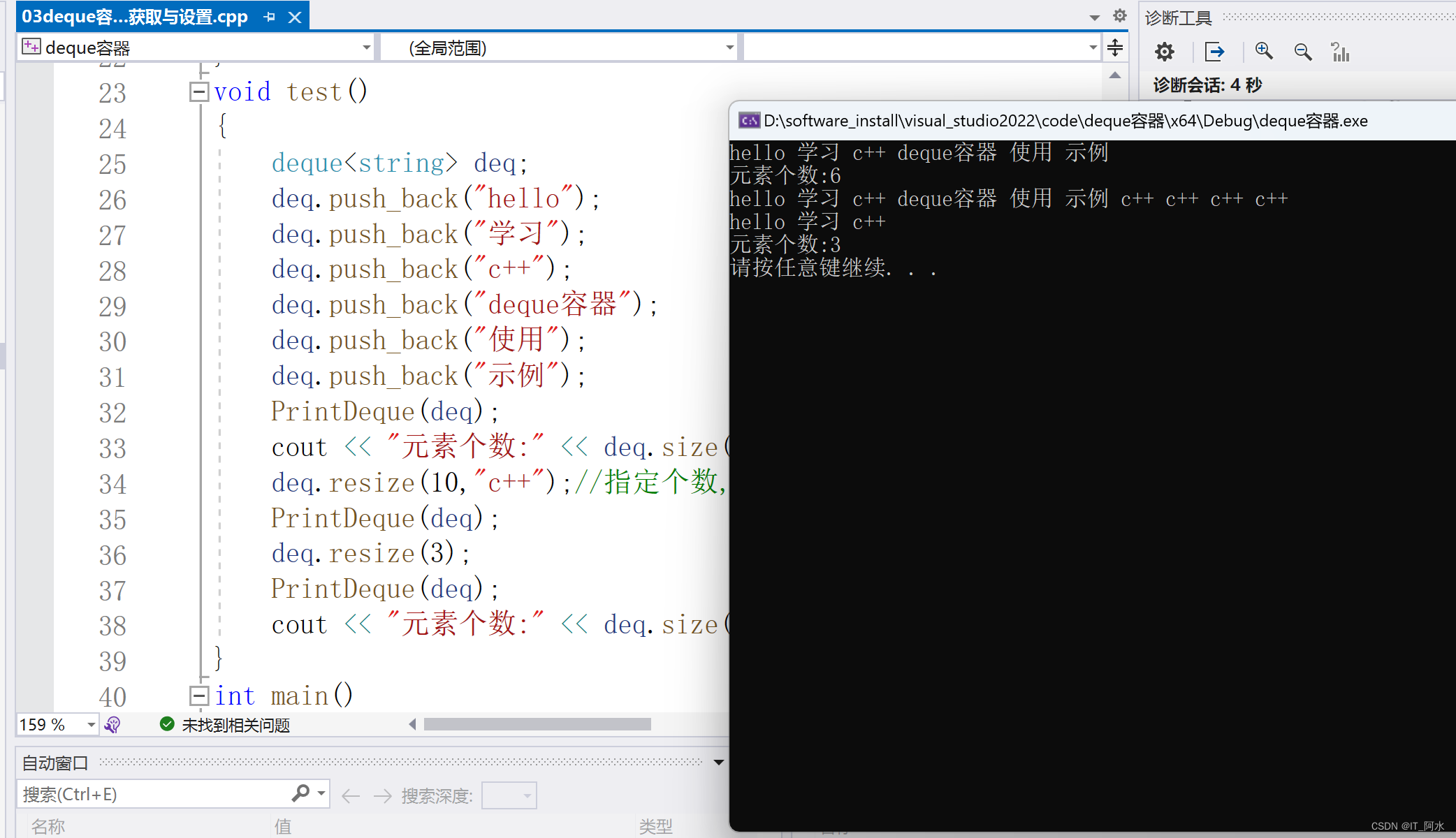This screenshot has width=1456, height=838.
Task: Click the 未找到相关问题 status text
Action: click(235, 726)
